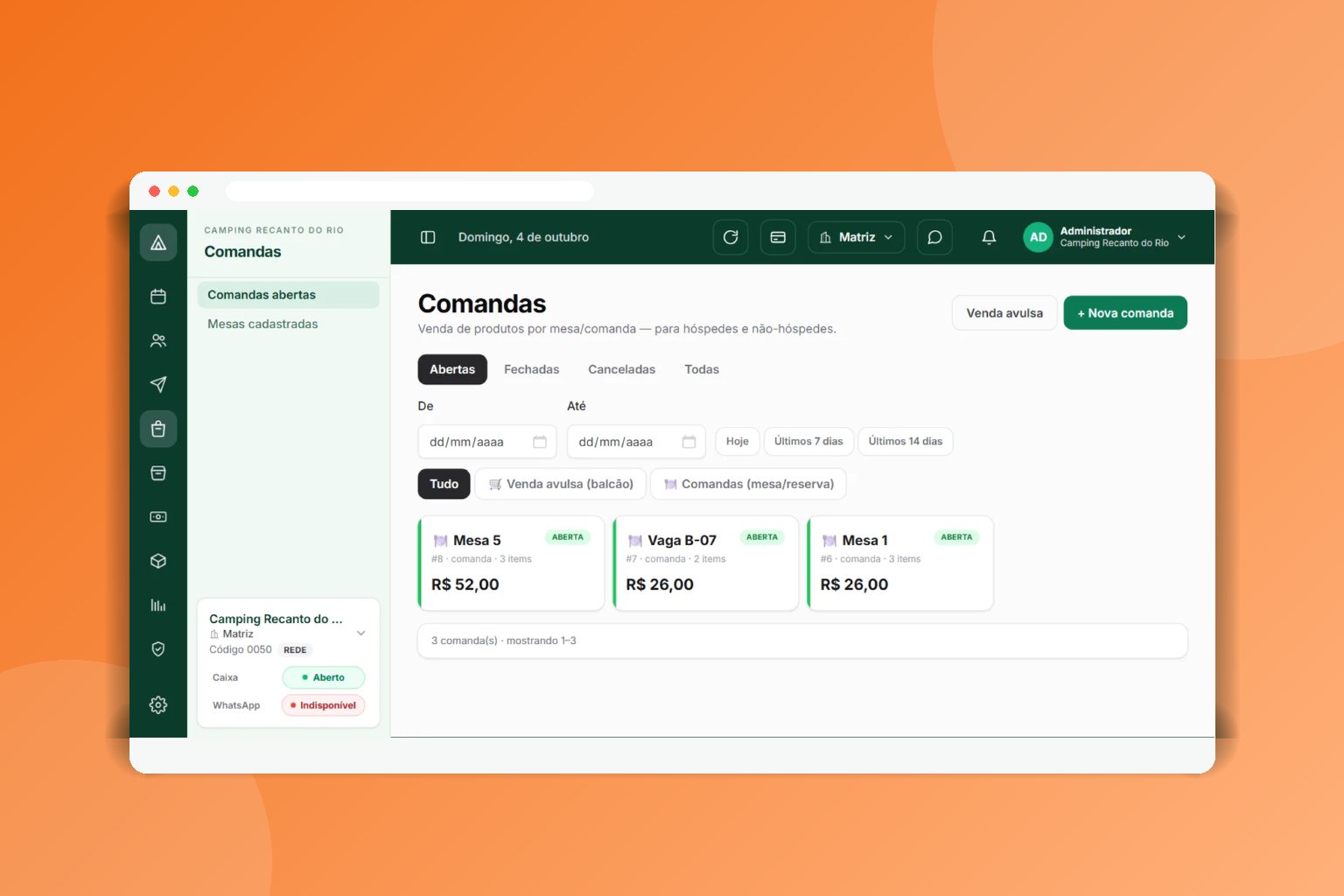Click the credit card icon in top bar
Viewport: 1344px width, 896px height.
[778, 237]
